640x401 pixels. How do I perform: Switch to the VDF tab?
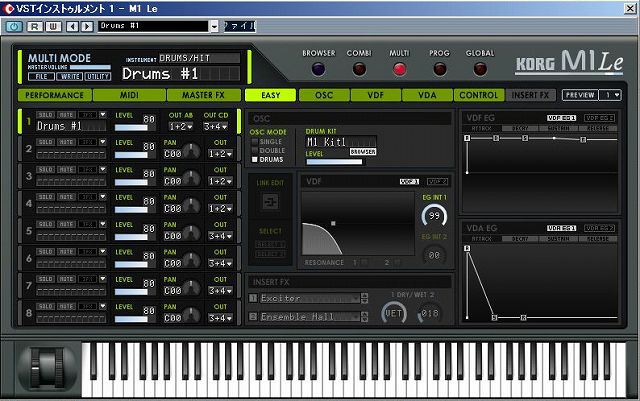[x=376, y=95]
